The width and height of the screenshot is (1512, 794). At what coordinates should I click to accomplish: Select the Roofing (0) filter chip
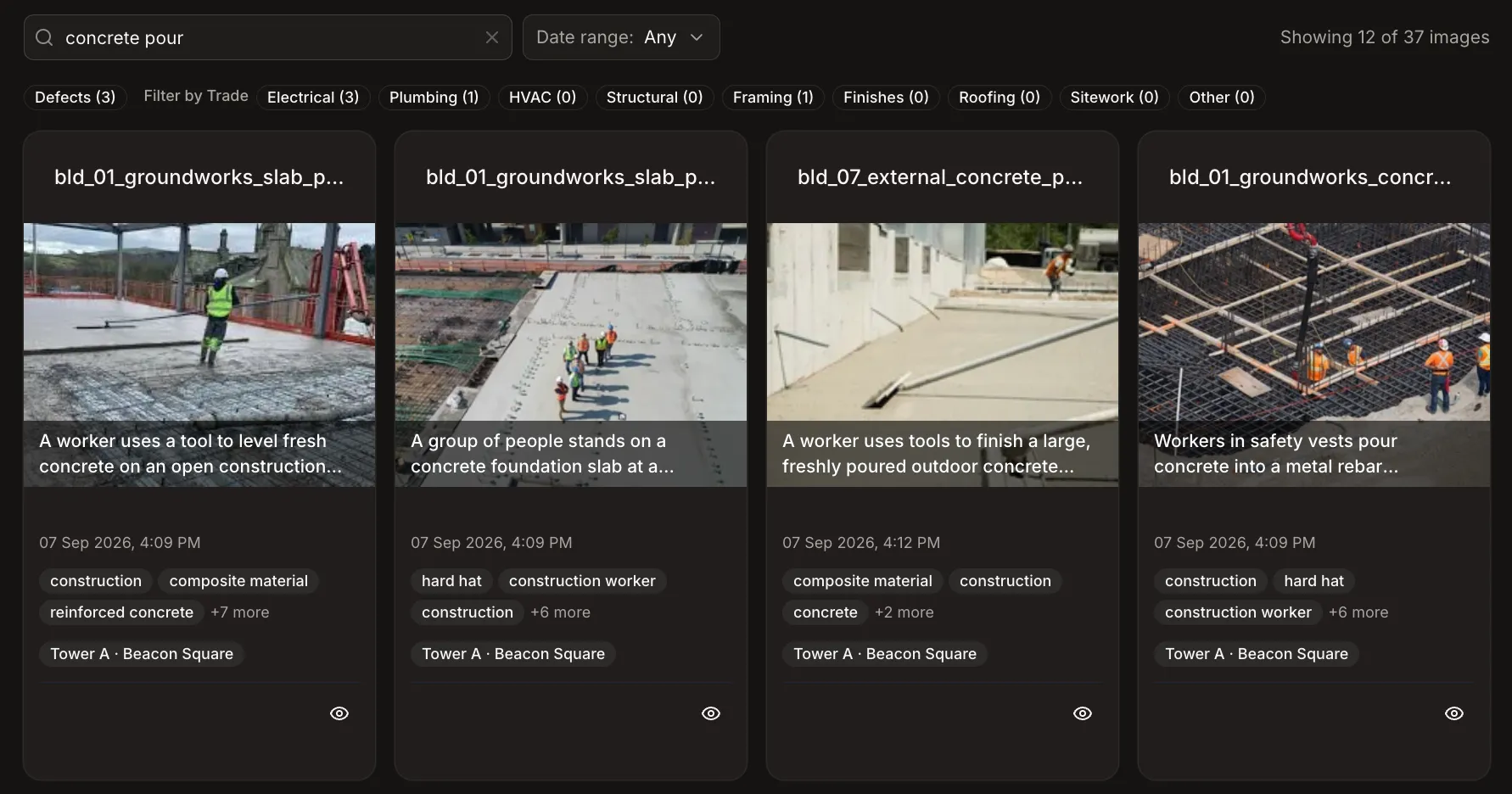coord(1000,98)
